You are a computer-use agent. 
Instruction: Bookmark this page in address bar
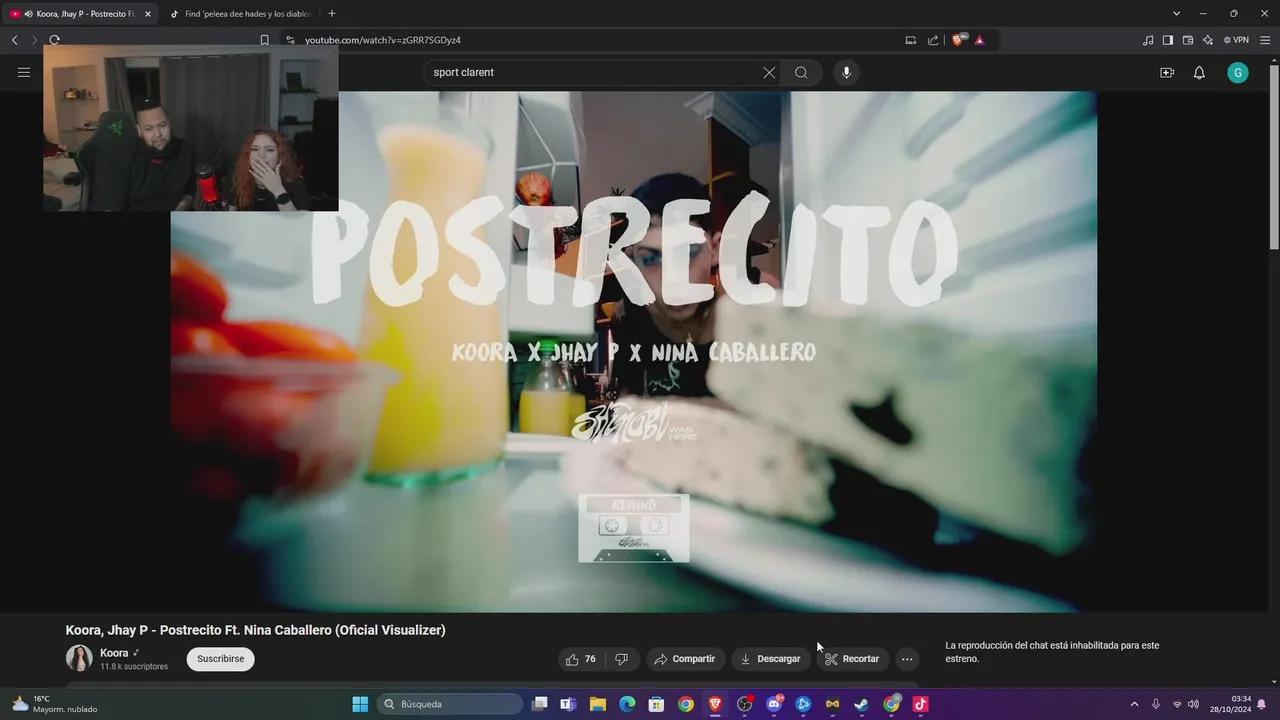[x=264, y=40]
